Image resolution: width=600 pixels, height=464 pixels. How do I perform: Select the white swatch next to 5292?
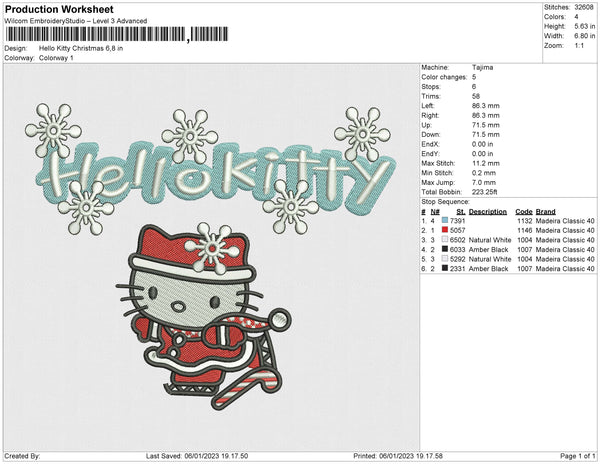click(x=445, y=259)
